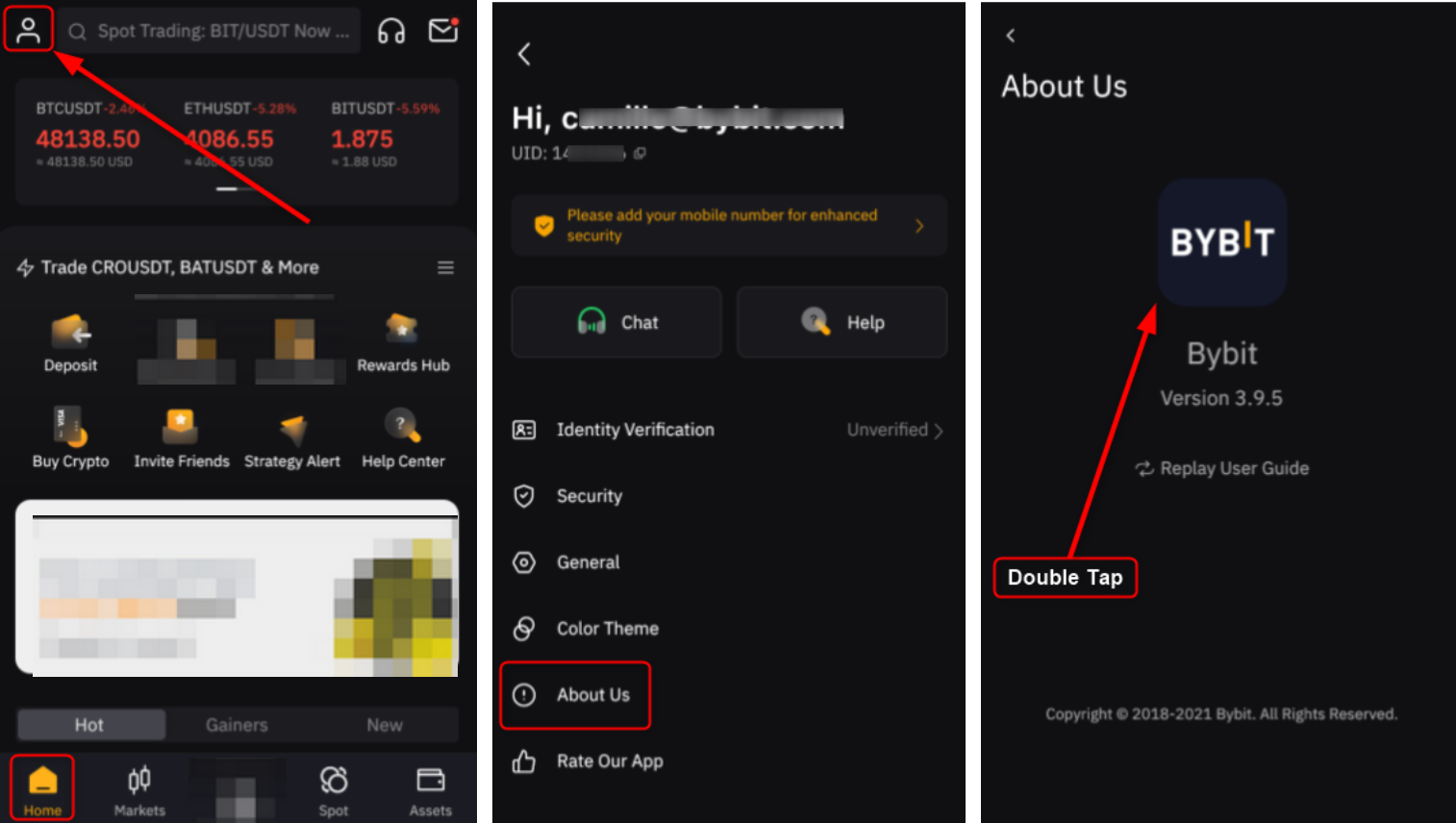The height and width of the screenshot is (823, 1456).
Task: Click Replay User Guide link
Action: pos(1222,468)
